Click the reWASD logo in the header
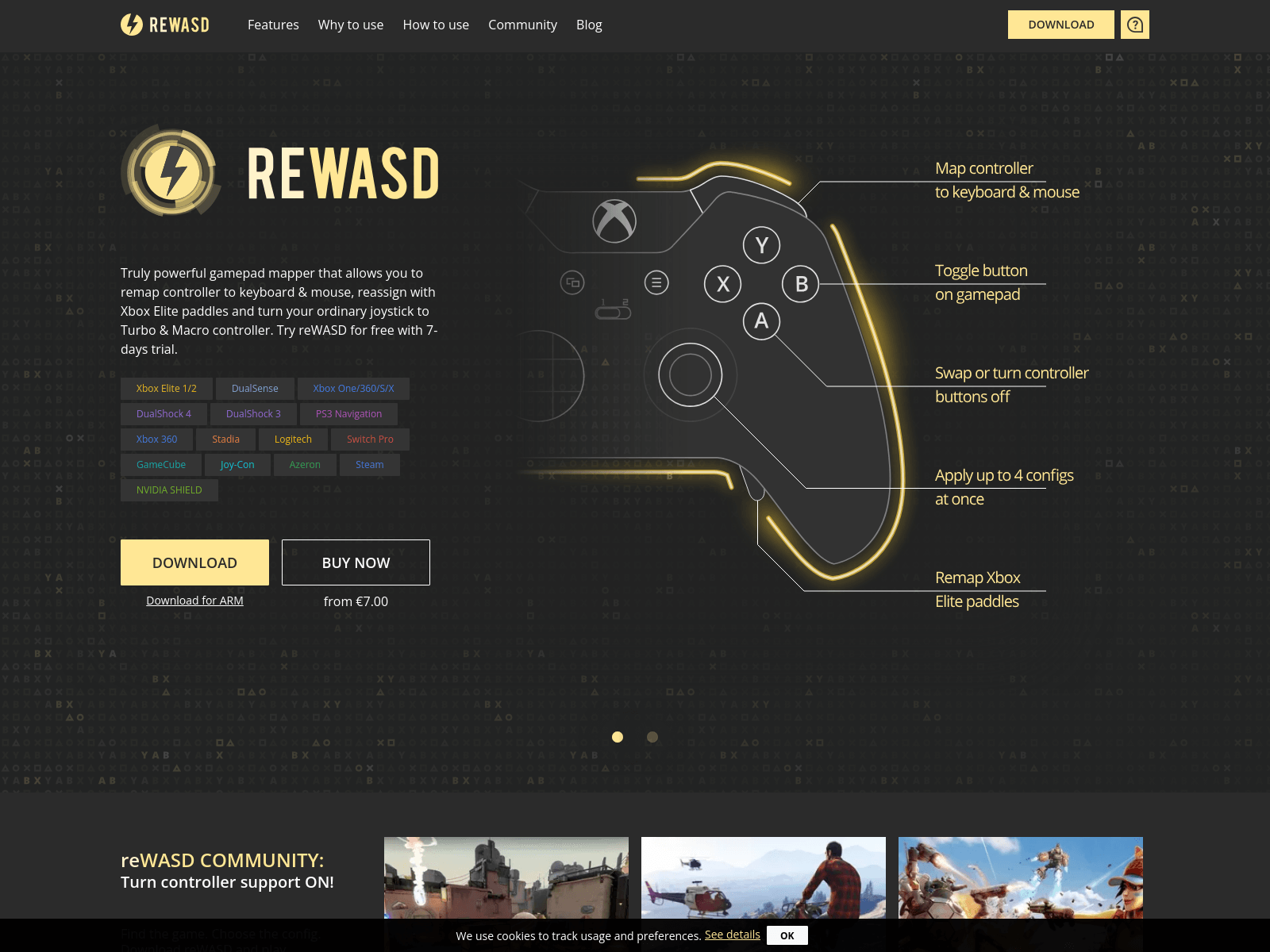 tap(165, 25)
